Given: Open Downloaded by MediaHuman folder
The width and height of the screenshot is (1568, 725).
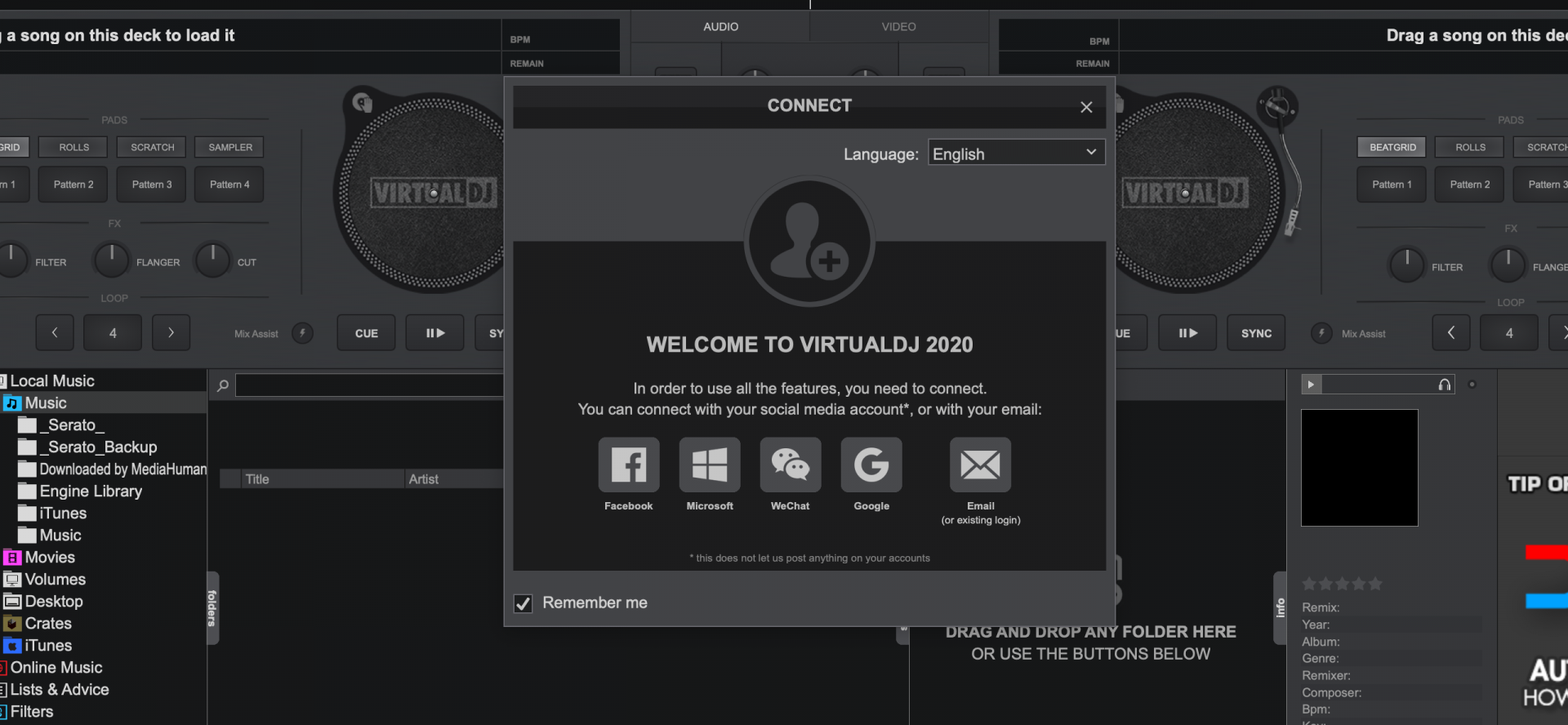Looking at the screenshot, I should [113, 469].
